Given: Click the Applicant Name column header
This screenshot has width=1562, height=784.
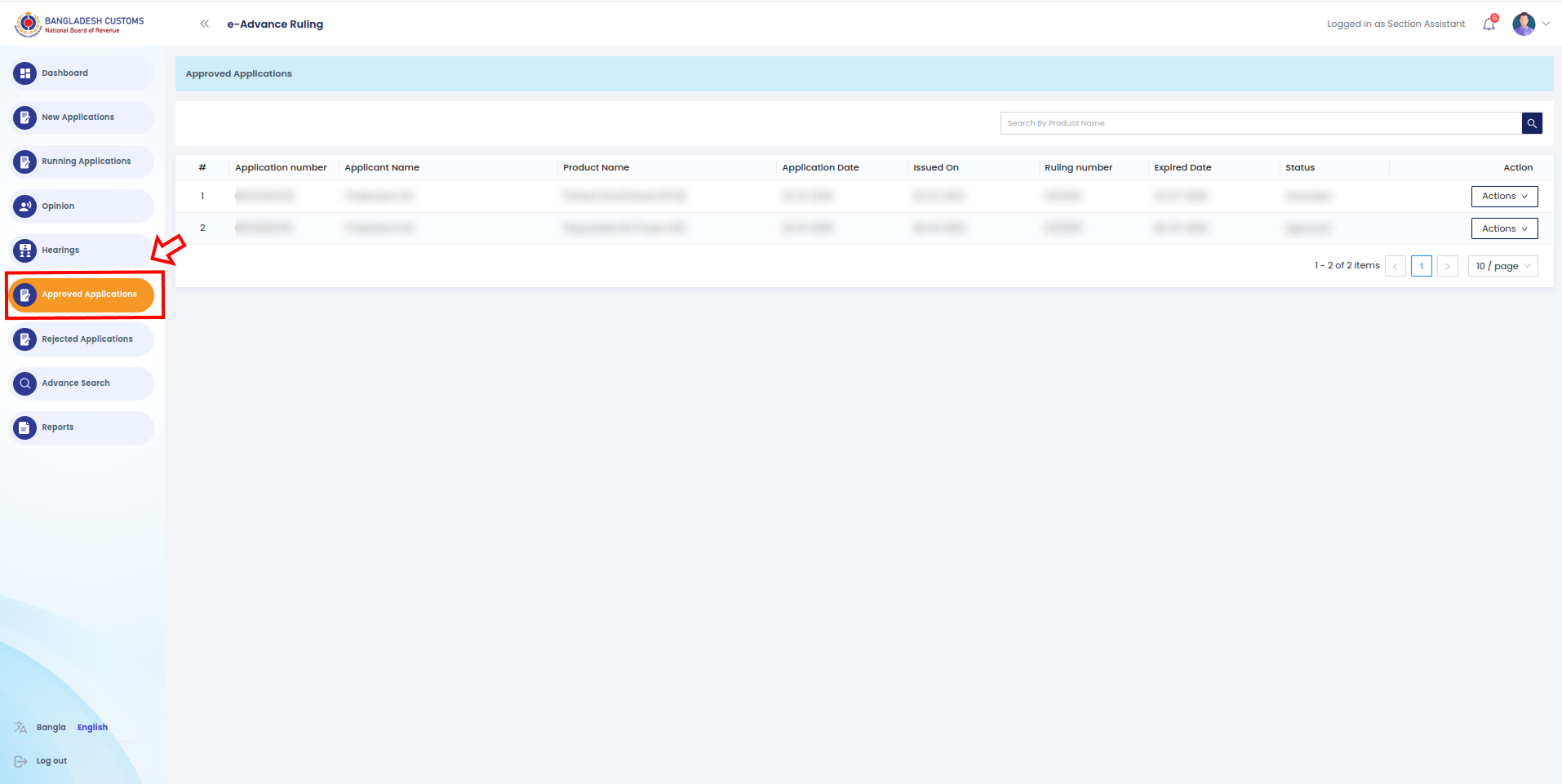Looking at the screenshot, I should pos(382,167).
